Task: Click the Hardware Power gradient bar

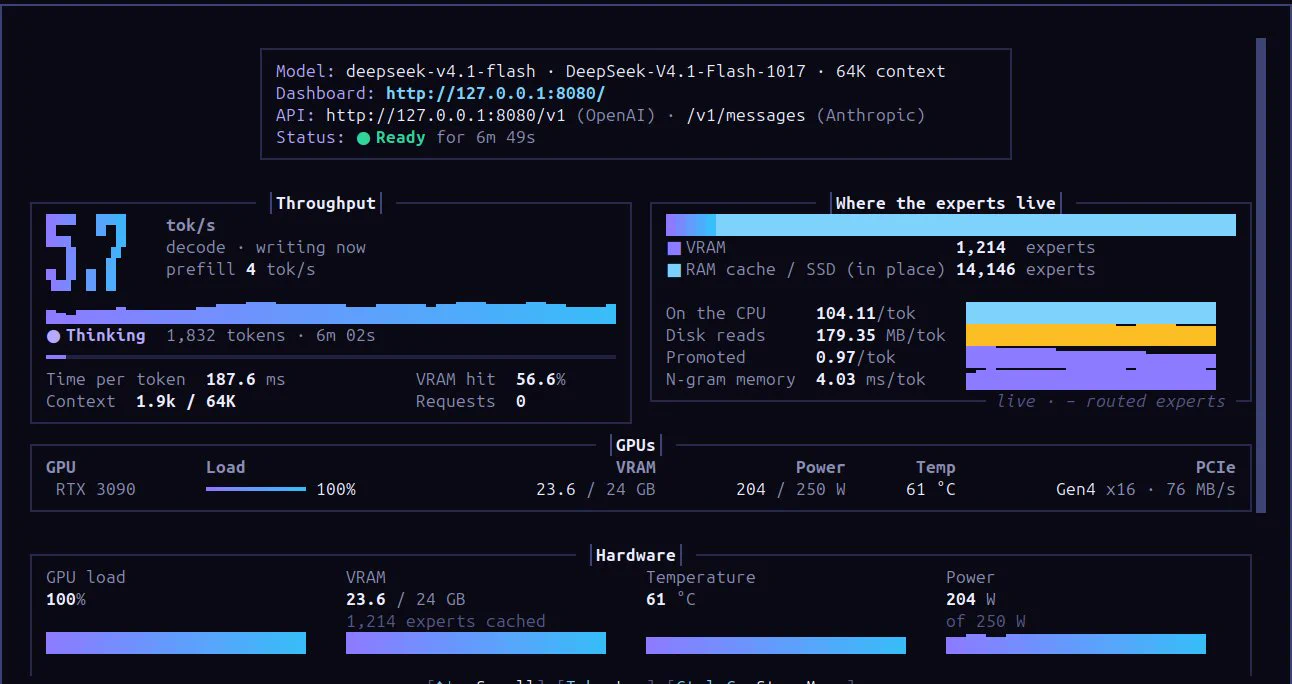Action: pos(1076,643)
